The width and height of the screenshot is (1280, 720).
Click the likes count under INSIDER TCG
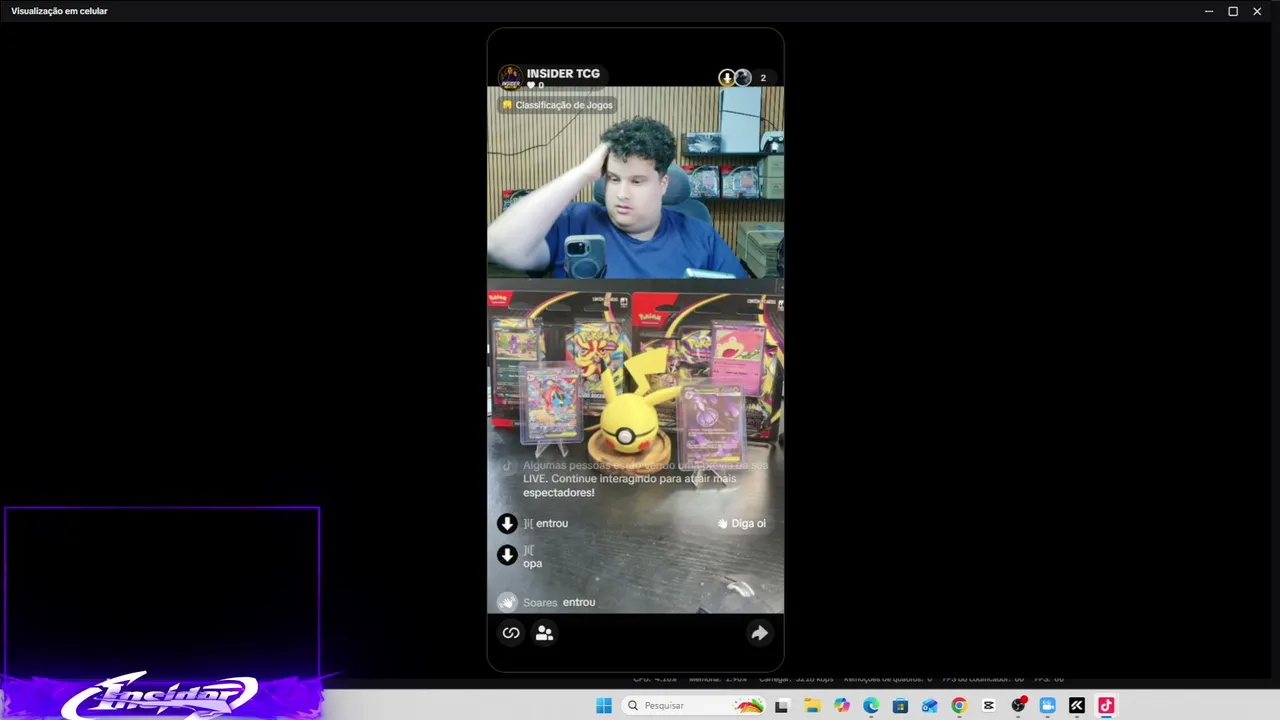coord(536,86)
